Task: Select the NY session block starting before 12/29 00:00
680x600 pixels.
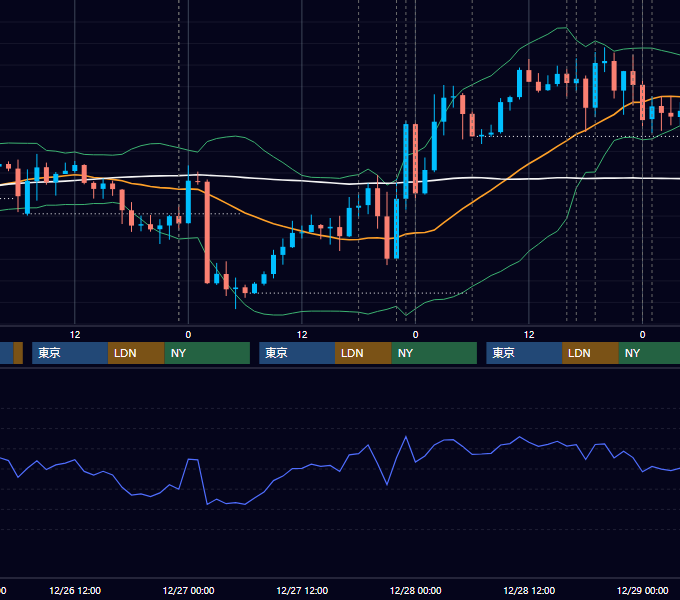Action: pos(649,353)
